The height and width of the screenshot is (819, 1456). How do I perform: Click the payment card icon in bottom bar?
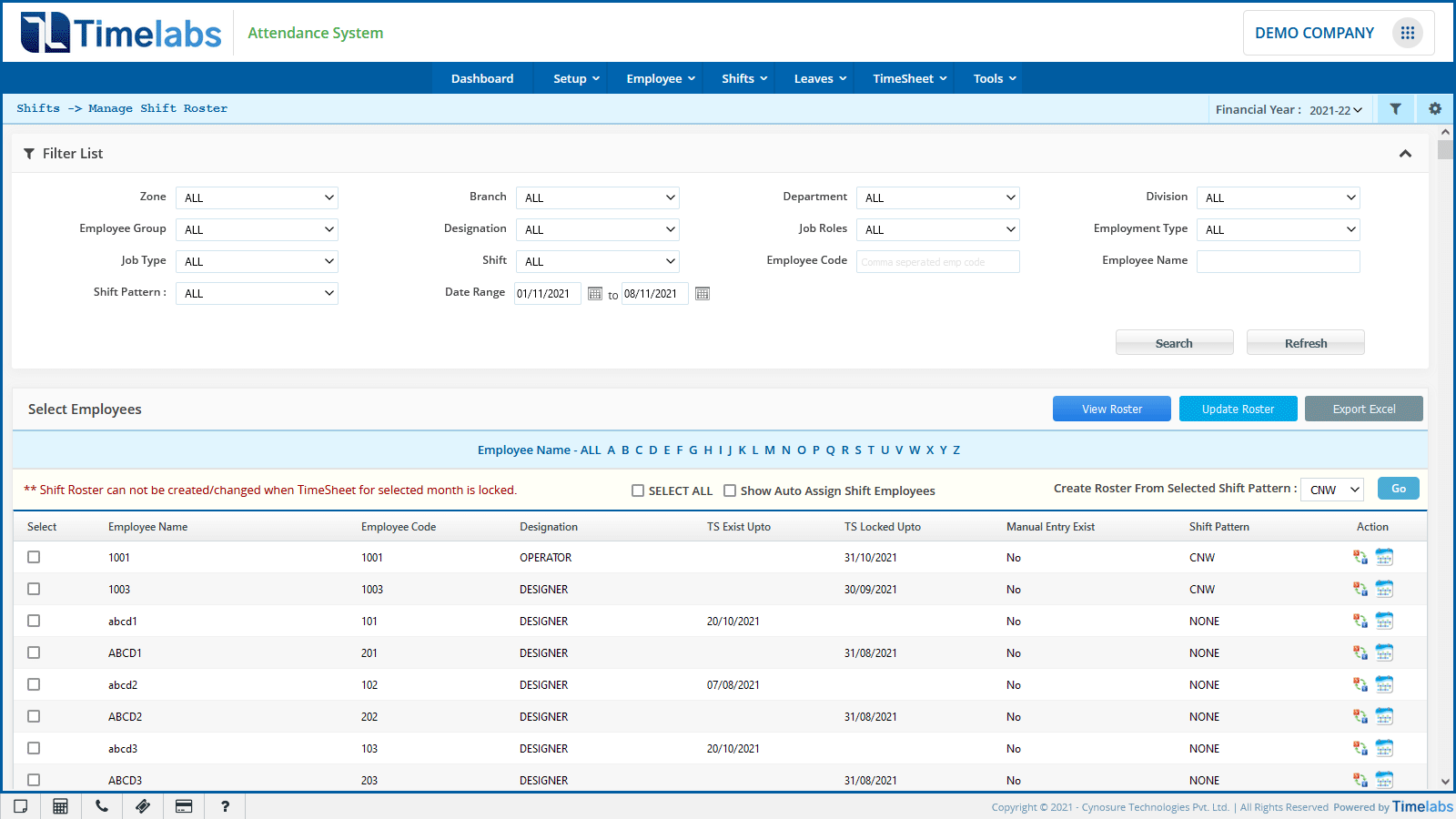[184, 806]
